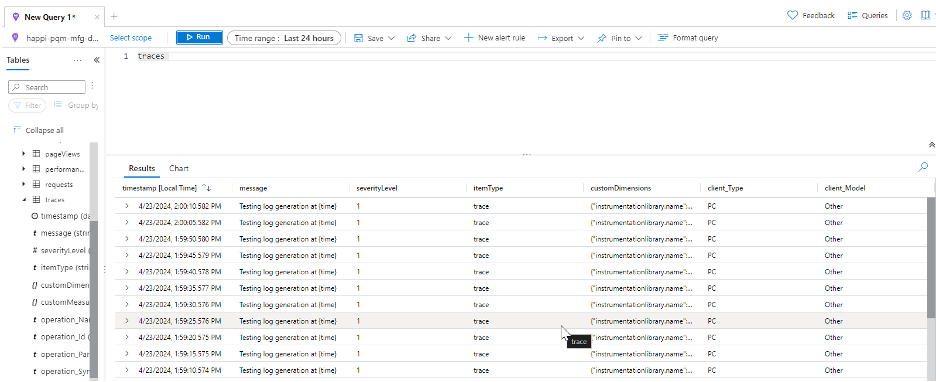Expand the 2:00:05.582 PM result row
This screenshot has height=382, width=936.
click(x=127, y=222)
